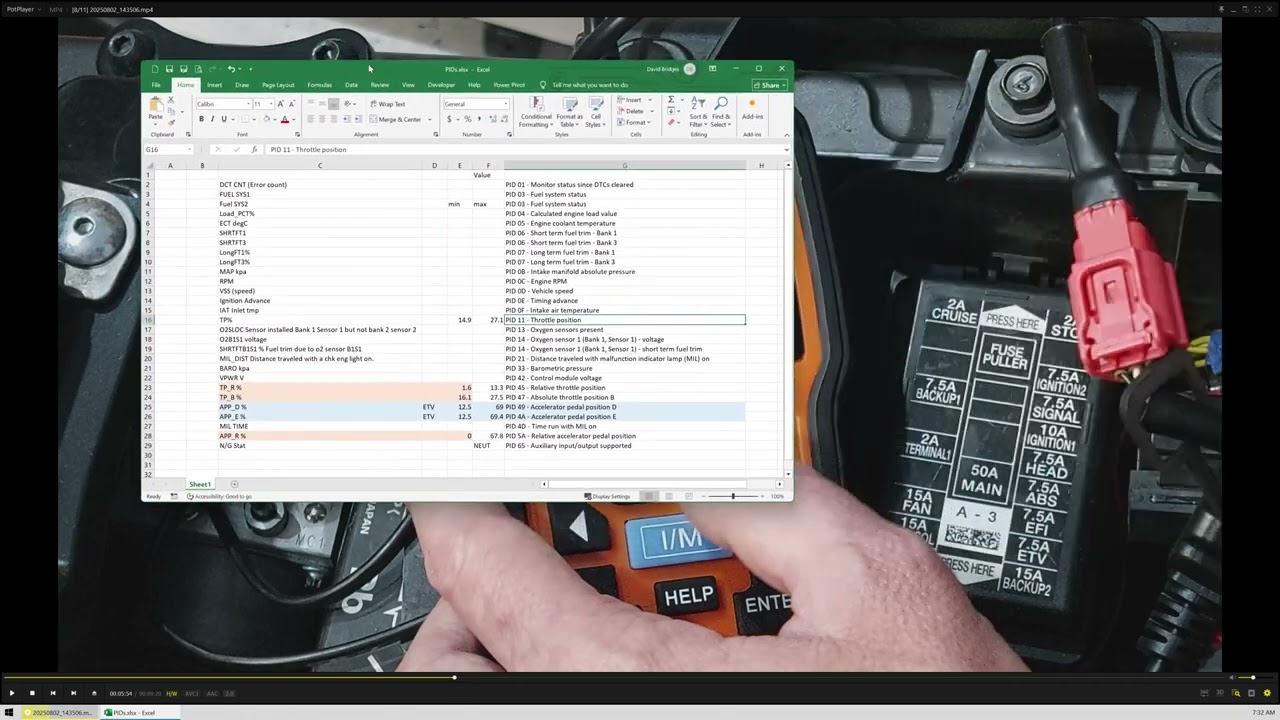Click the Increase Font Size icon
This screenshot has height=720, width=1280.
(281, 104)
